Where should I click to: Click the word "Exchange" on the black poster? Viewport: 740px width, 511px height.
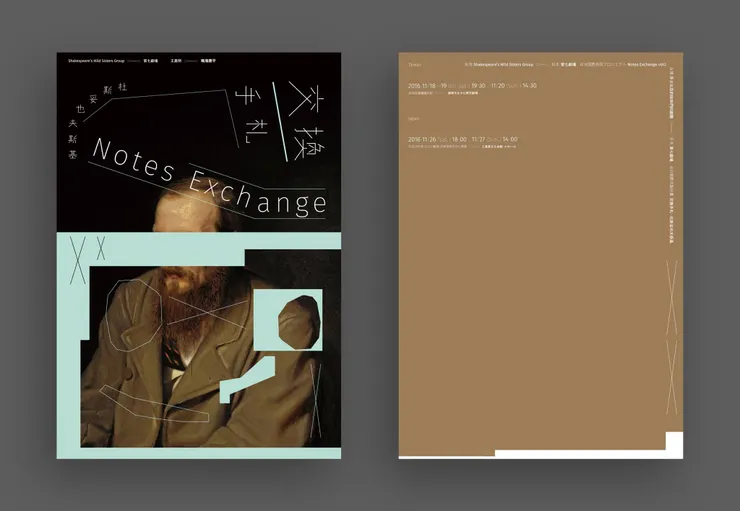pos(257,194)
